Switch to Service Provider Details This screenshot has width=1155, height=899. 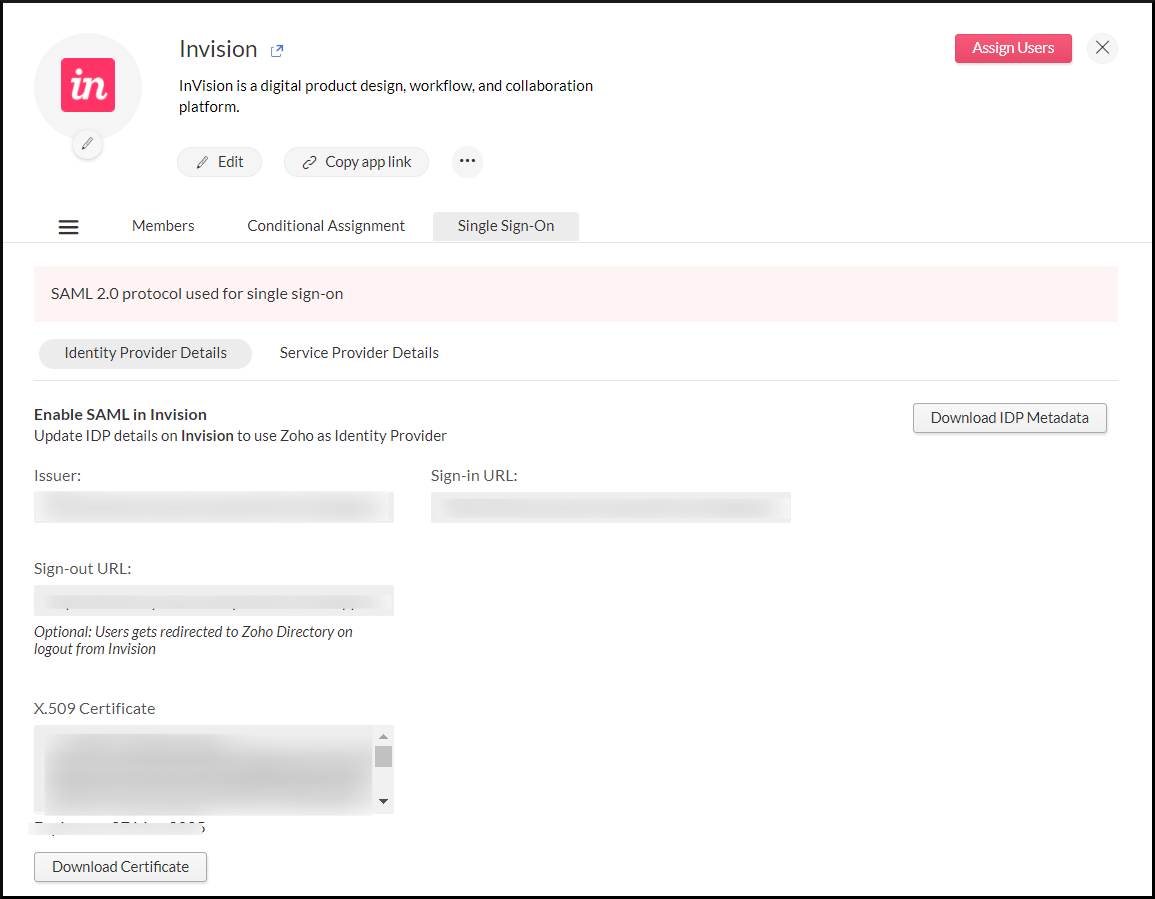pos(359,353)
